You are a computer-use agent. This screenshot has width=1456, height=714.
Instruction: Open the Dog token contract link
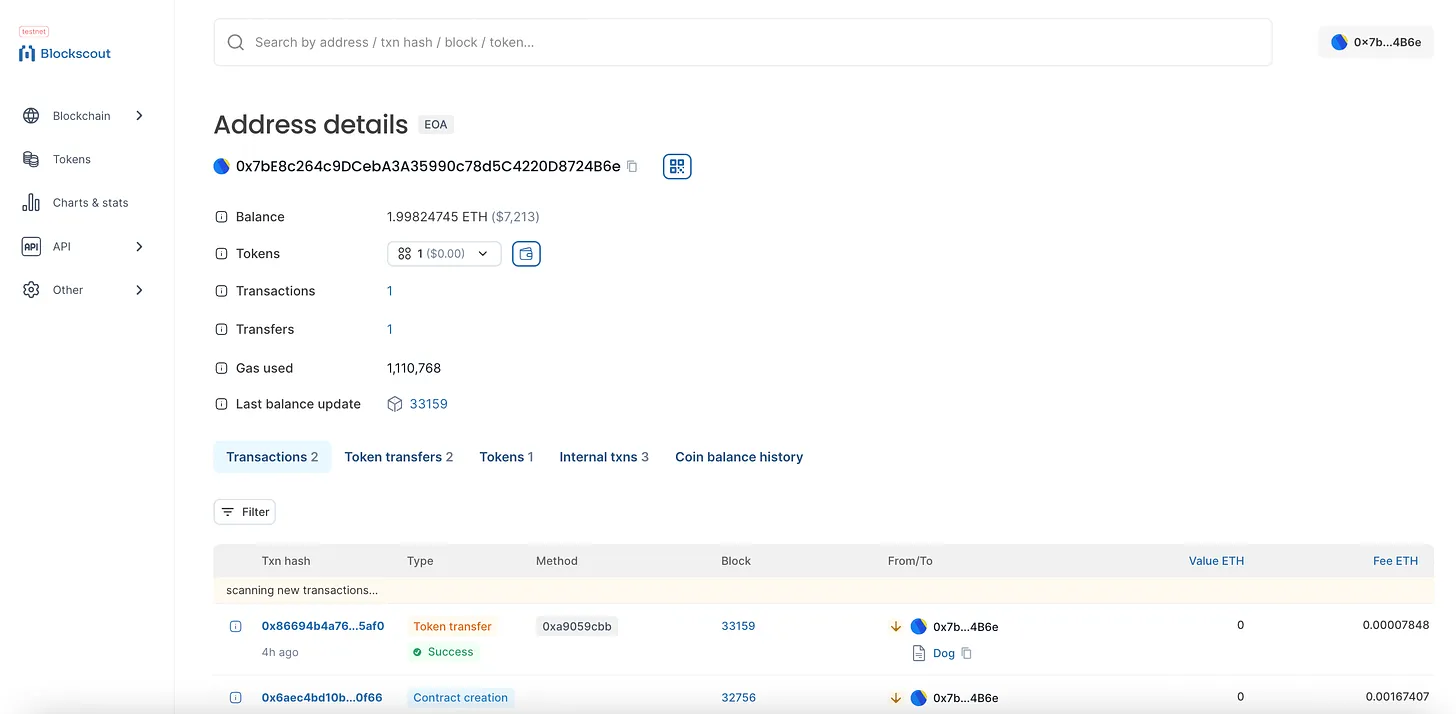944,653
